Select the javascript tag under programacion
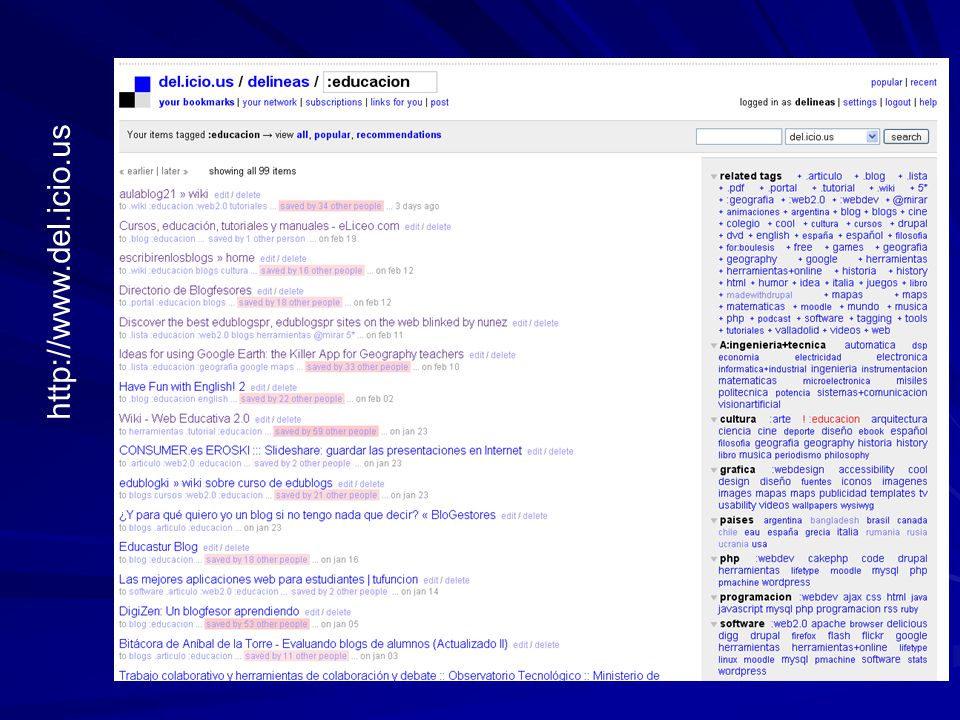Image resolution: width=960 pixels, height=720 pixels. [x=741, y=609]
